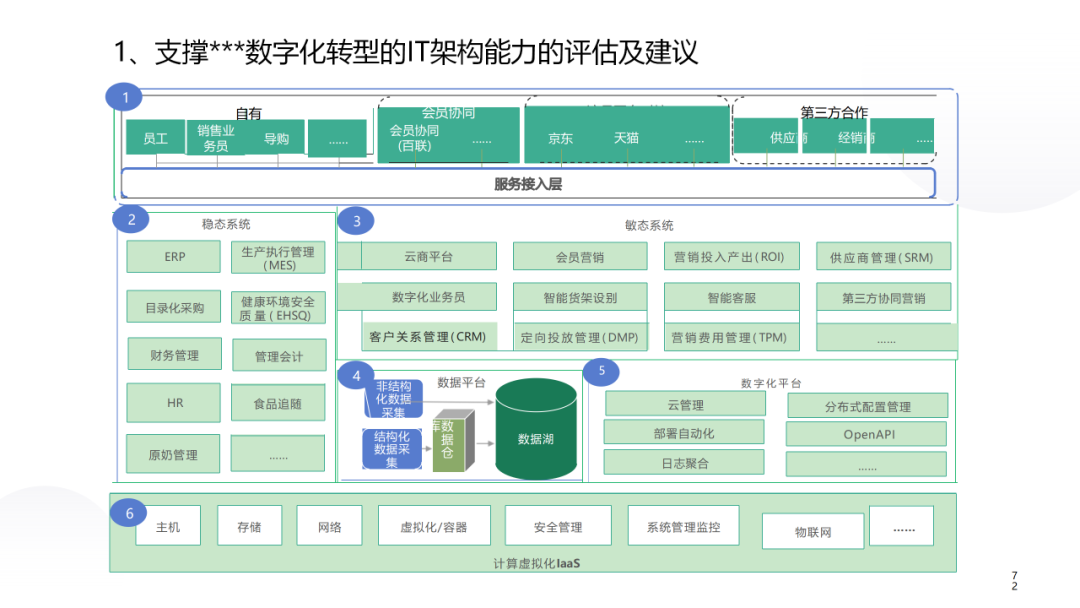Select the 客户关系管理(CRM) box
The width and height of the screenshot is (1080, 608).
pyautogui.click(x=428, y=337)
